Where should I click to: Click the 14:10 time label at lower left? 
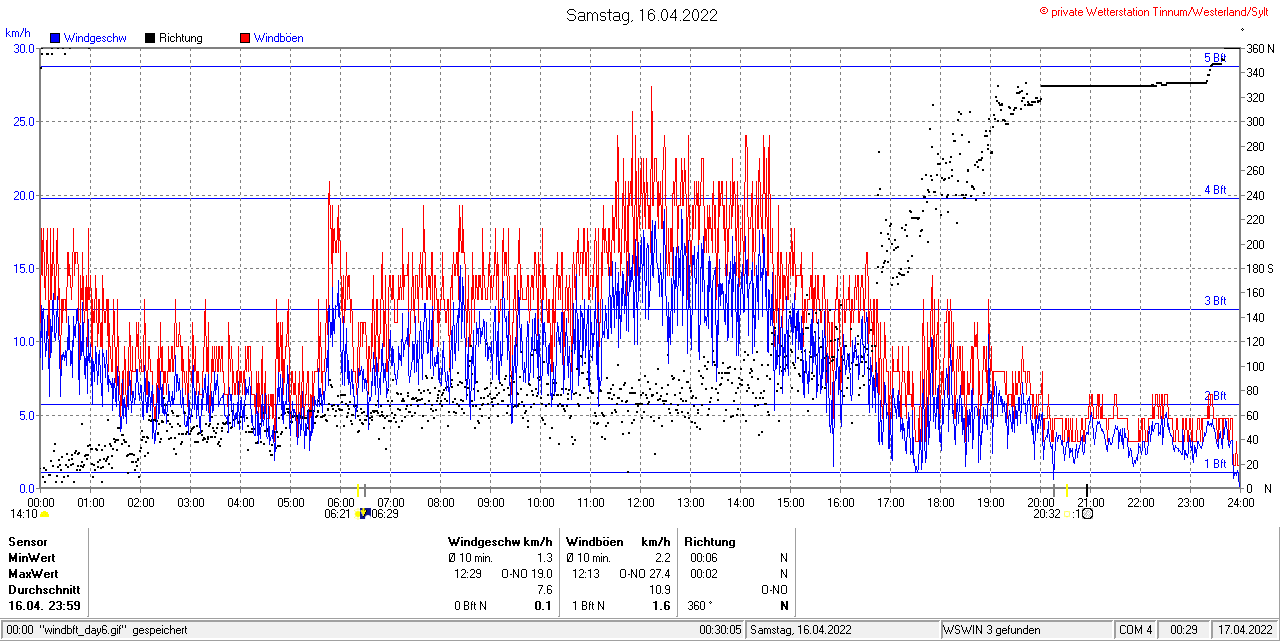24,514
